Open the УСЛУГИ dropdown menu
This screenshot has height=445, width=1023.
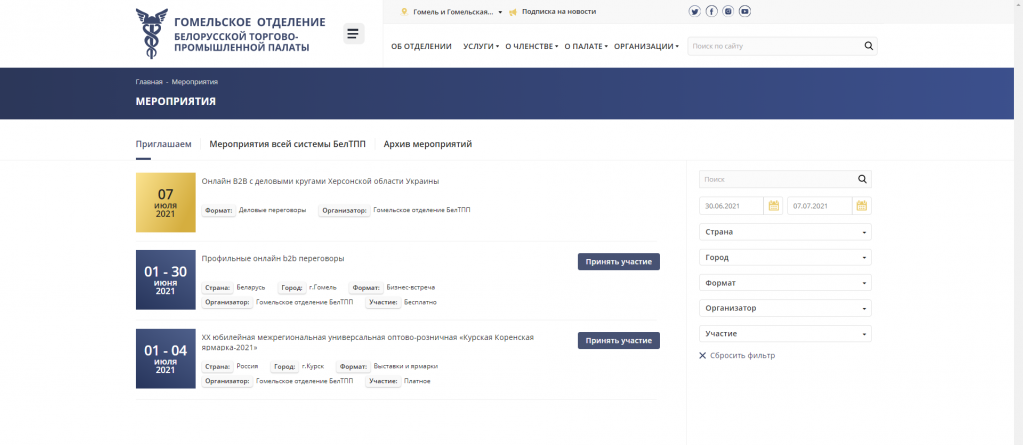point(481,46)
